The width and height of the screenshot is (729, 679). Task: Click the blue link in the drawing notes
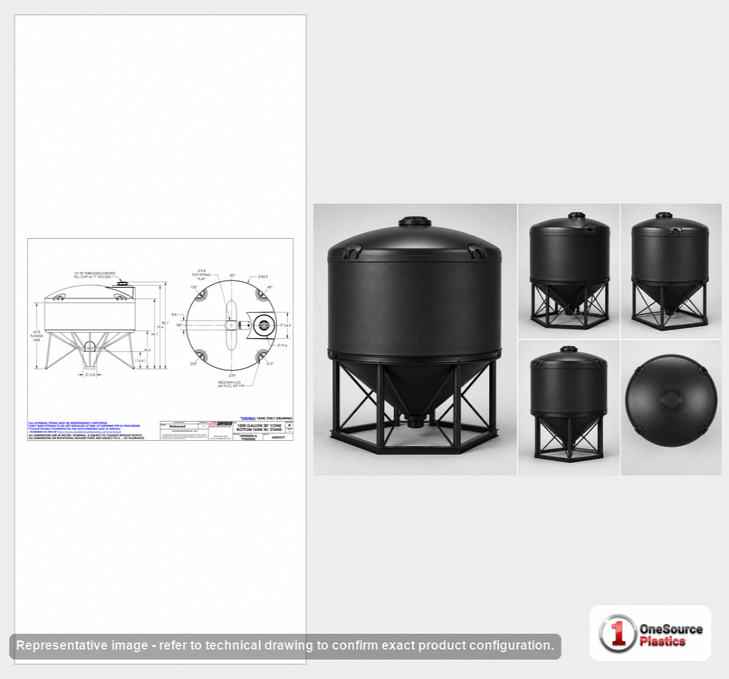[91, 432]
